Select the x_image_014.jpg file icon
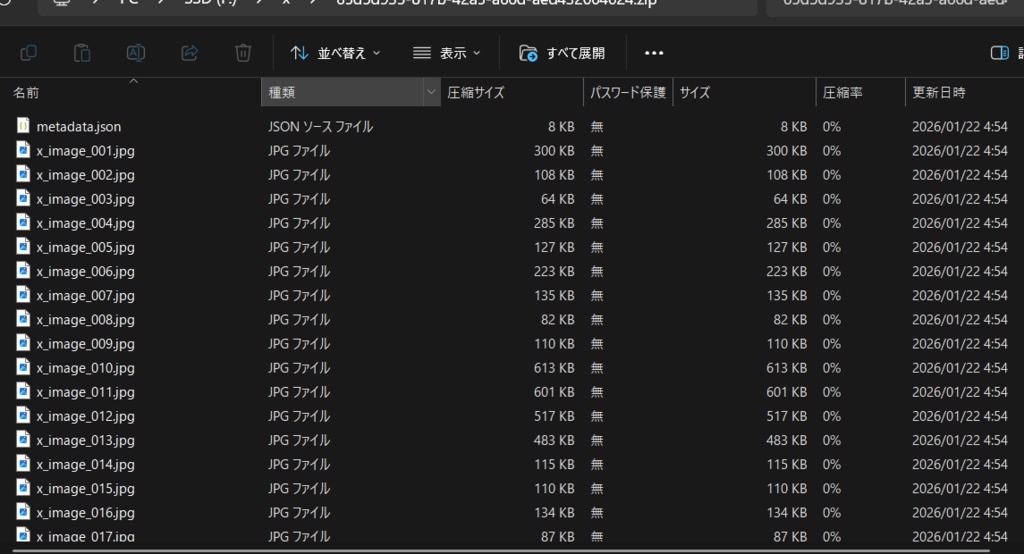Viewport: 1024px width, 554px height. coord(23,464)
